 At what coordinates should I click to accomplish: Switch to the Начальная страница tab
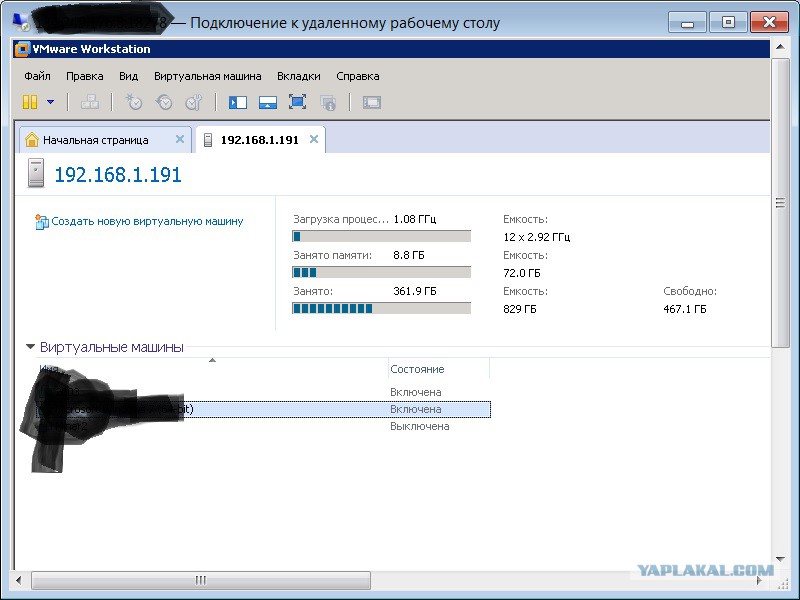105,140
